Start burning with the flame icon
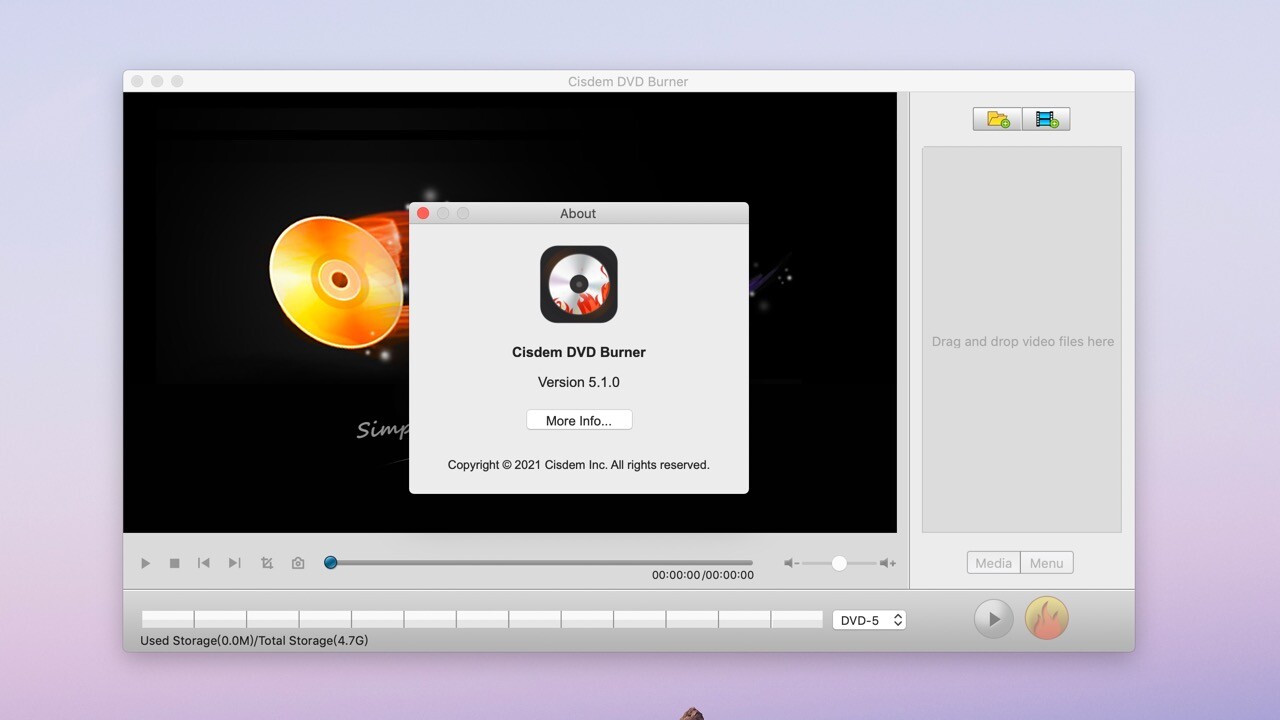The height and width of the screenshot is (720, 1280). [1046, 618]
